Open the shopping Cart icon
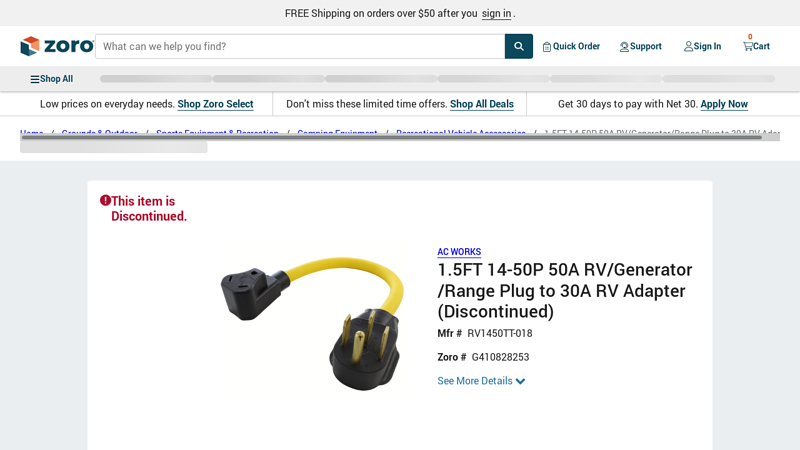Viewport: 800px width, 450px height. coord(747,46)
